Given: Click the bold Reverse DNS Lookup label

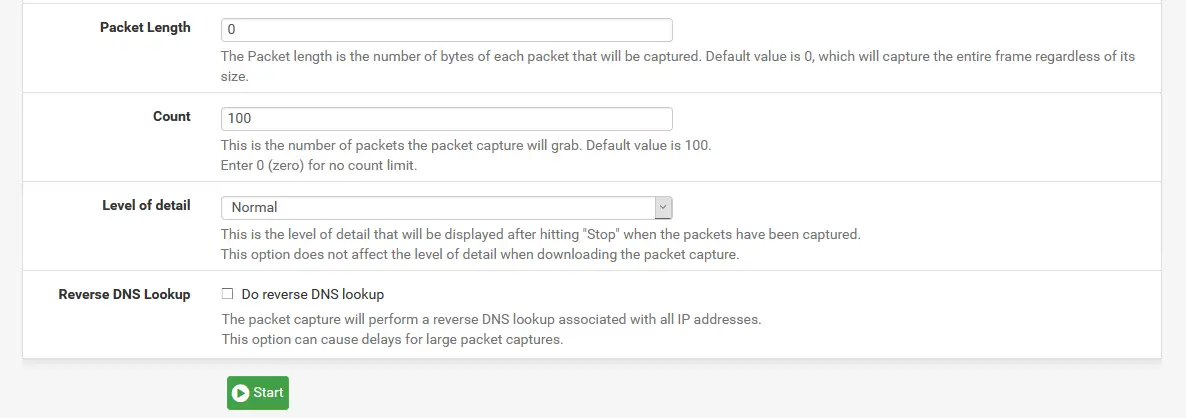Looking at the screenshot, I should 124,294.
